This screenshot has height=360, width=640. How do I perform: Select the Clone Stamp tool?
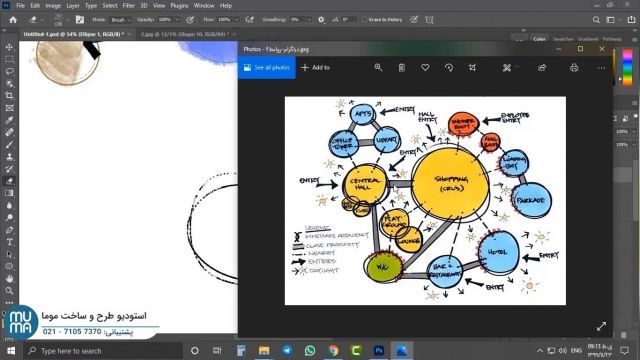9,157
